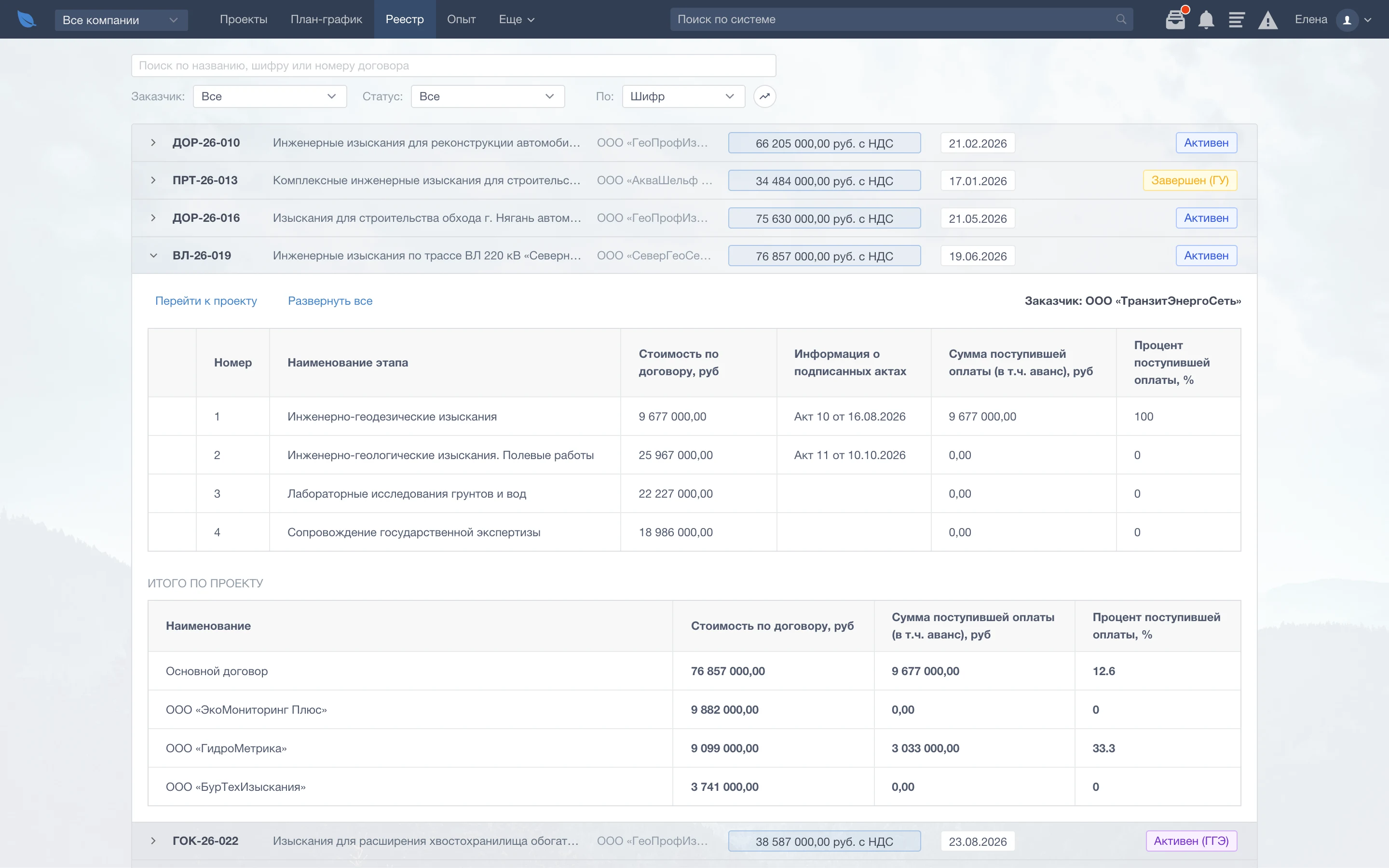
Task: Click the Завершен (ГУ) status badge
Action: (x=1189, y=180)
